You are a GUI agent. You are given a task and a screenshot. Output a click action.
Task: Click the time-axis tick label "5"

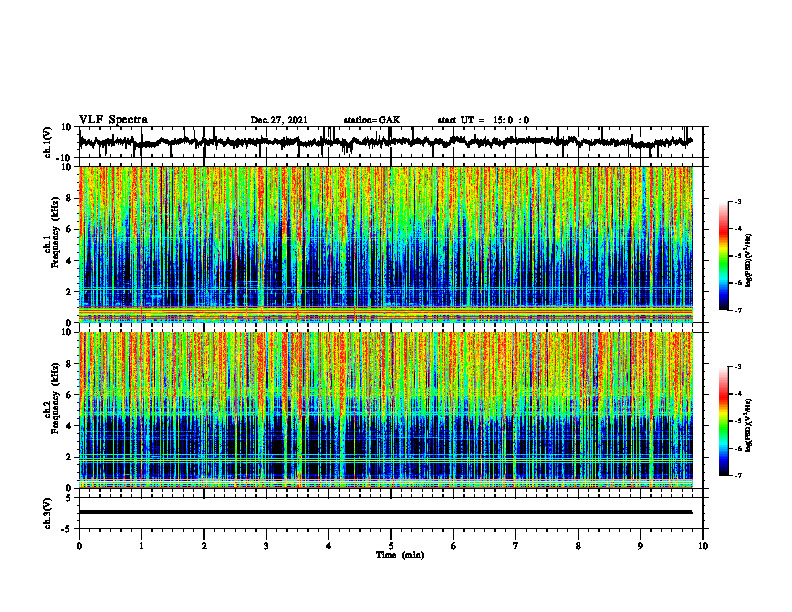391,546
